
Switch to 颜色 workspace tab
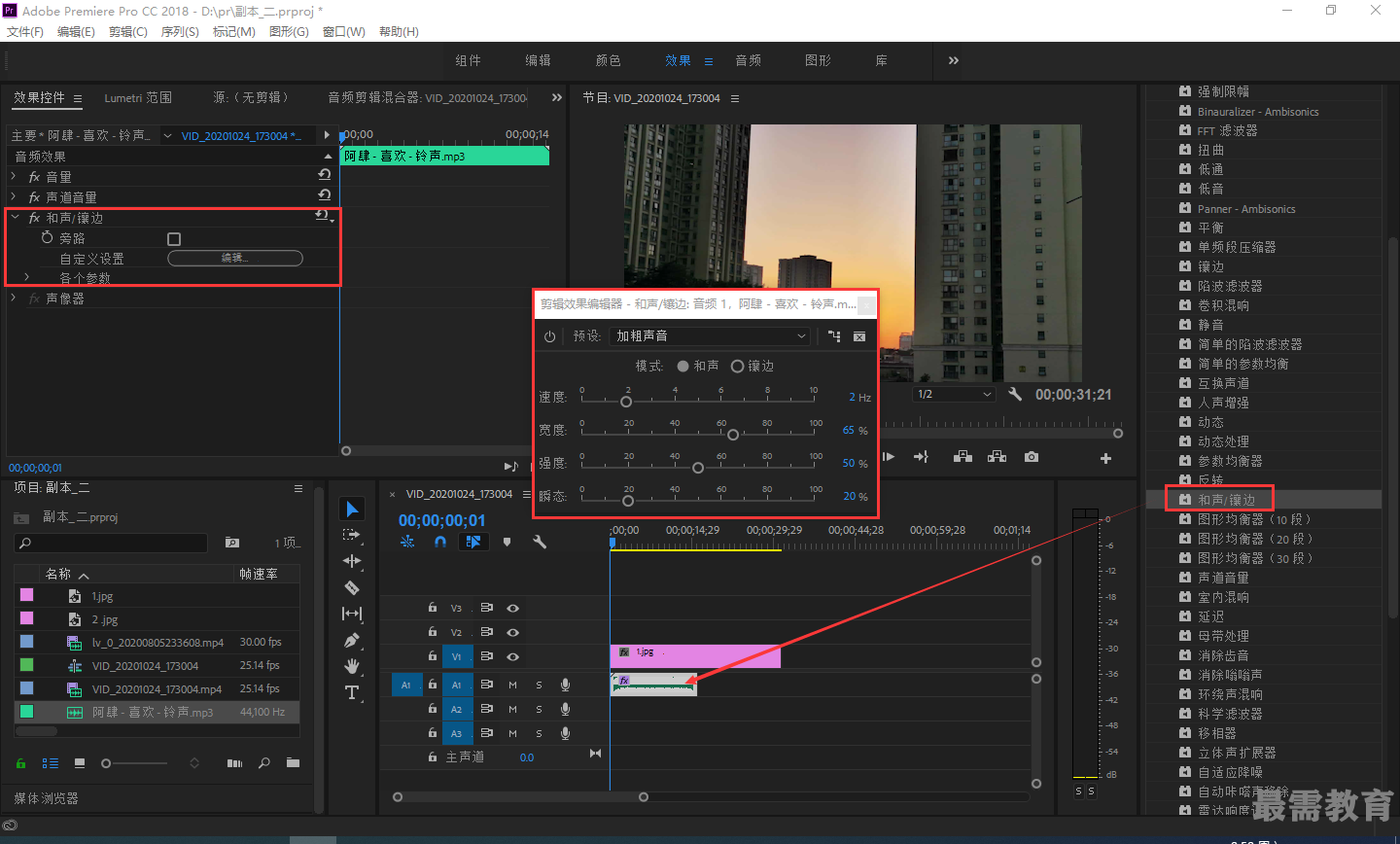[x=608, y=60]
